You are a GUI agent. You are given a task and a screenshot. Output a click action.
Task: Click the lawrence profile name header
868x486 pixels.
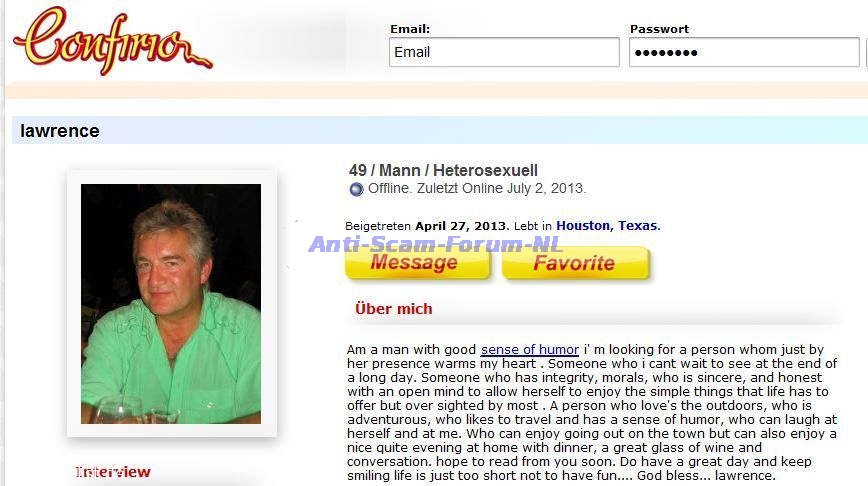(x=60, y=131)
